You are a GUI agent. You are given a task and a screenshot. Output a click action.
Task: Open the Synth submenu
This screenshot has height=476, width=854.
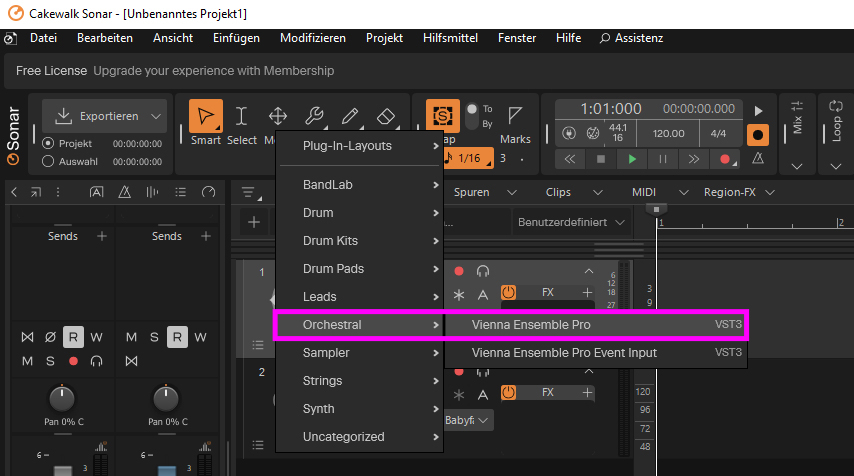point(359,409)
